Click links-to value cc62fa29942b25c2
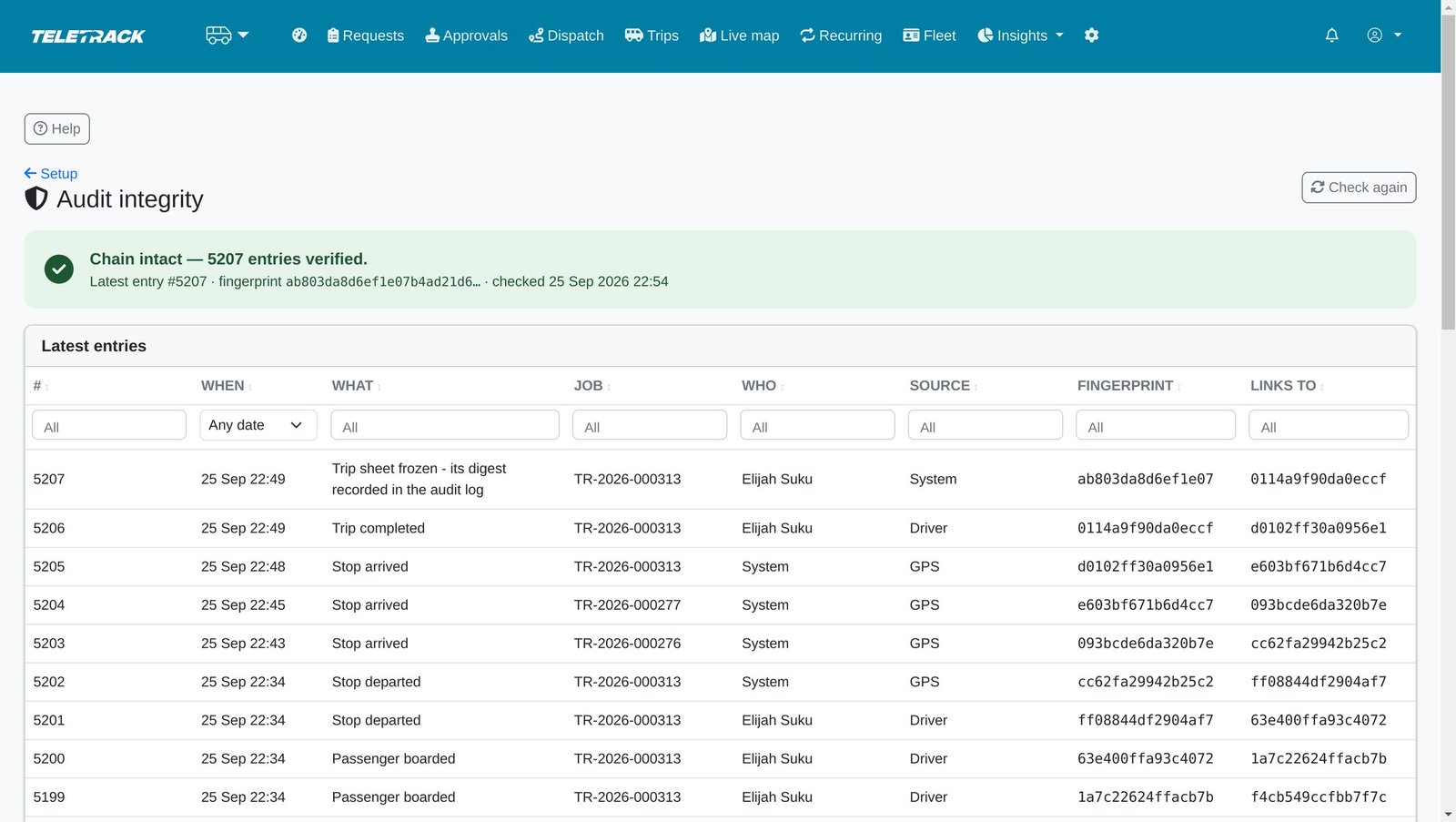Screen dimensions: 1456x822 (1319, 644)
